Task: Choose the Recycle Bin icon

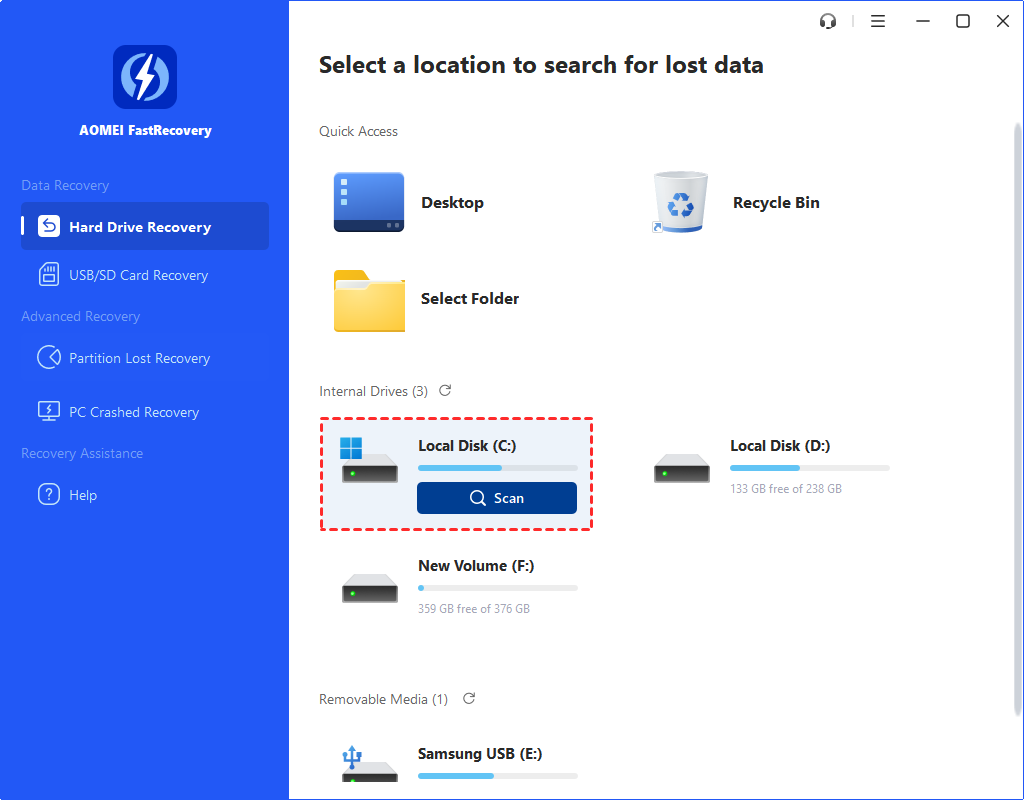Action: (x=680, y=202)
